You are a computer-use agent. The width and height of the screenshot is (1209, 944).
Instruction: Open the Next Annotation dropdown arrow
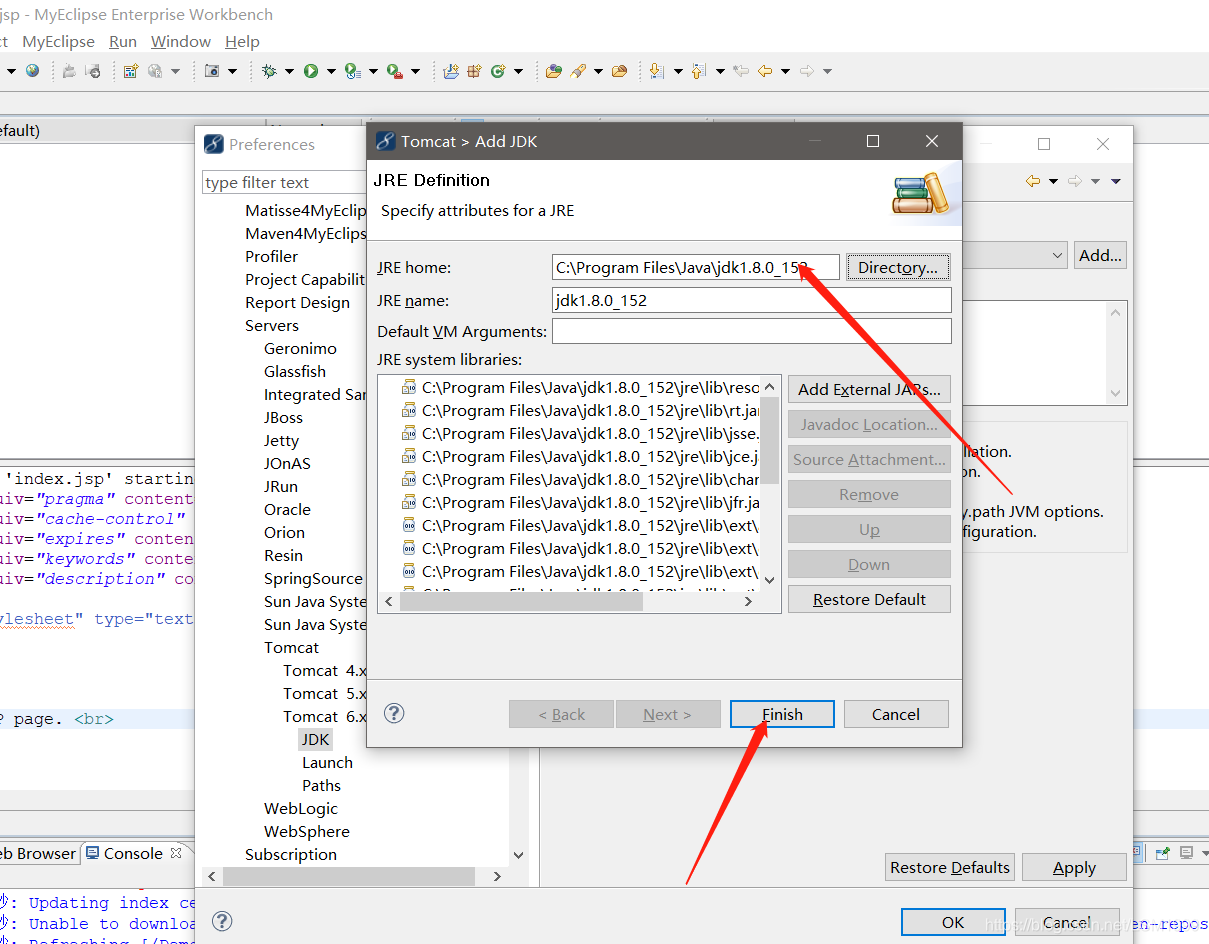point(677,71)
